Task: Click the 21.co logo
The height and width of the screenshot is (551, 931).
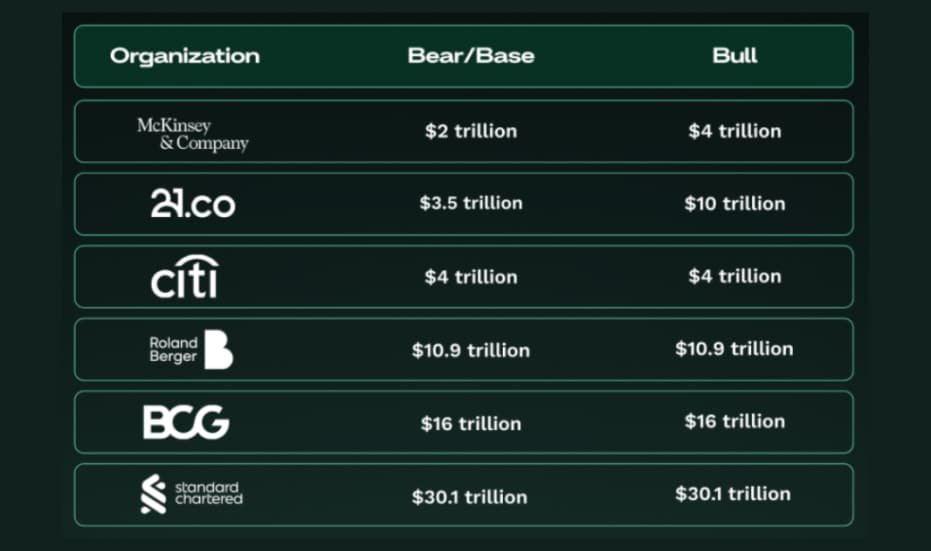Action: pyautogui.click(x=193, y=204)
